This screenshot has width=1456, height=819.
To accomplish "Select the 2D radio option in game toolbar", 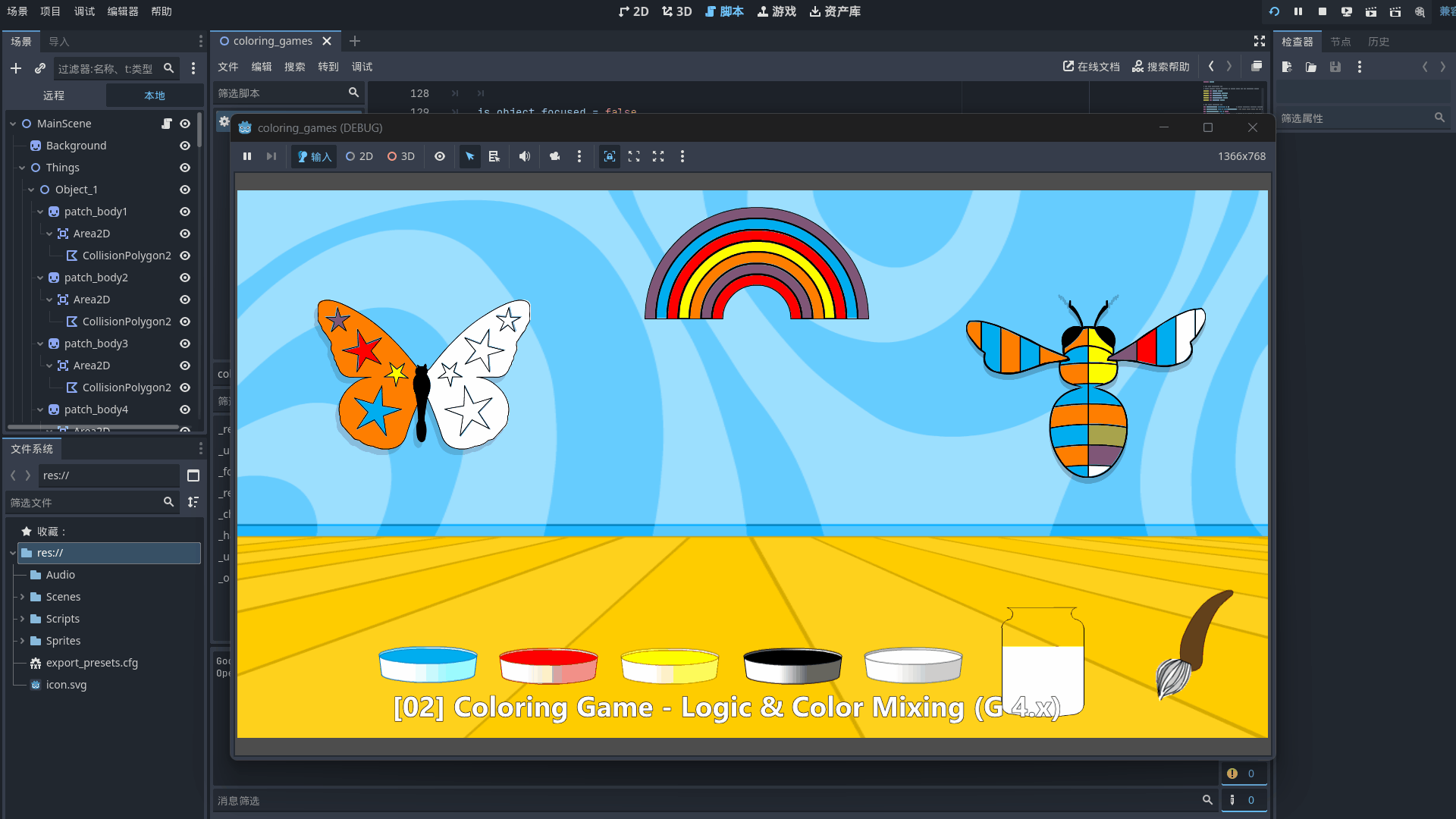I will tap(359, 156).
